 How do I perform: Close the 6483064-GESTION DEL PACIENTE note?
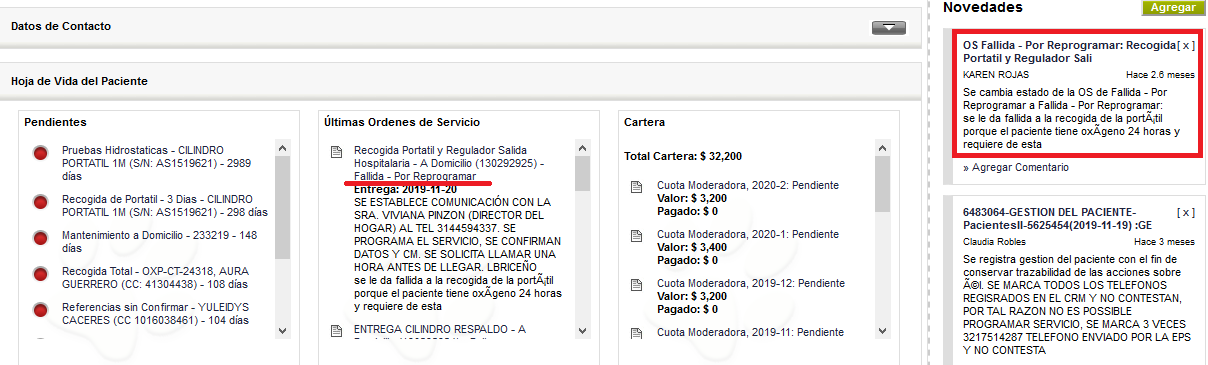tap(1185, 212)
